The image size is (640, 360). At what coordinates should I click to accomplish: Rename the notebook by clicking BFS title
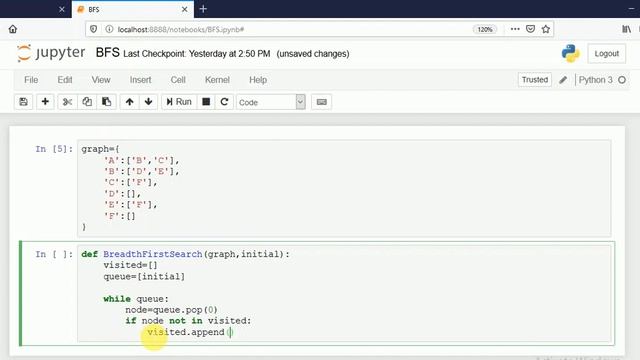coord(108,53)
